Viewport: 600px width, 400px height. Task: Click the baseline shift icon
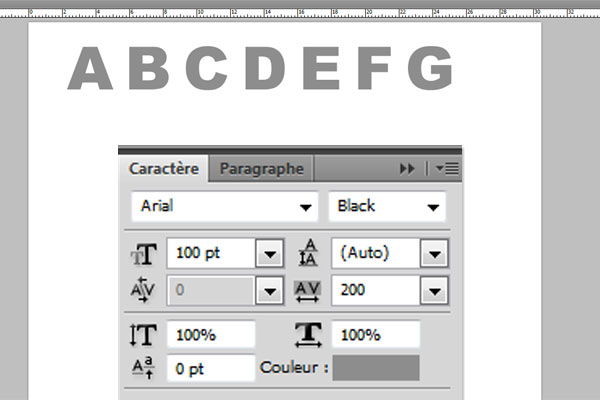click(143, 368)
